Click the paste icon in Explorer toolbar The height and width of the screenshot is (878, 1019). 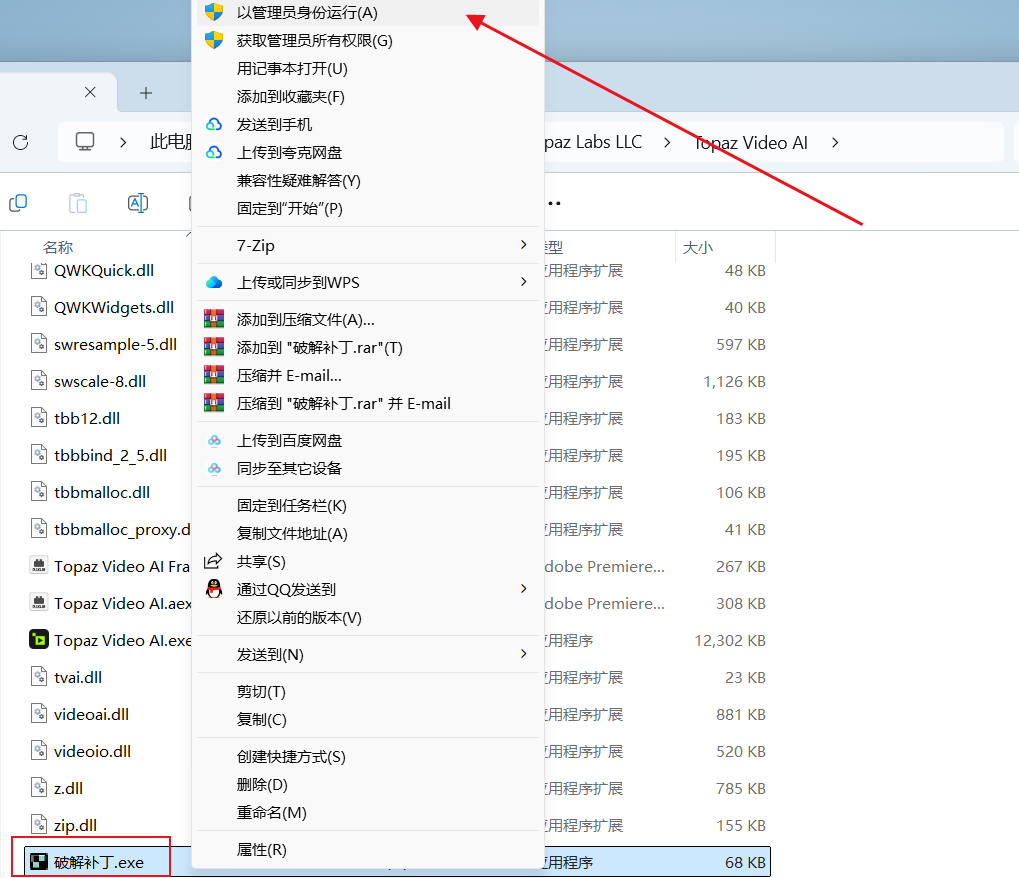click(78, 203)
